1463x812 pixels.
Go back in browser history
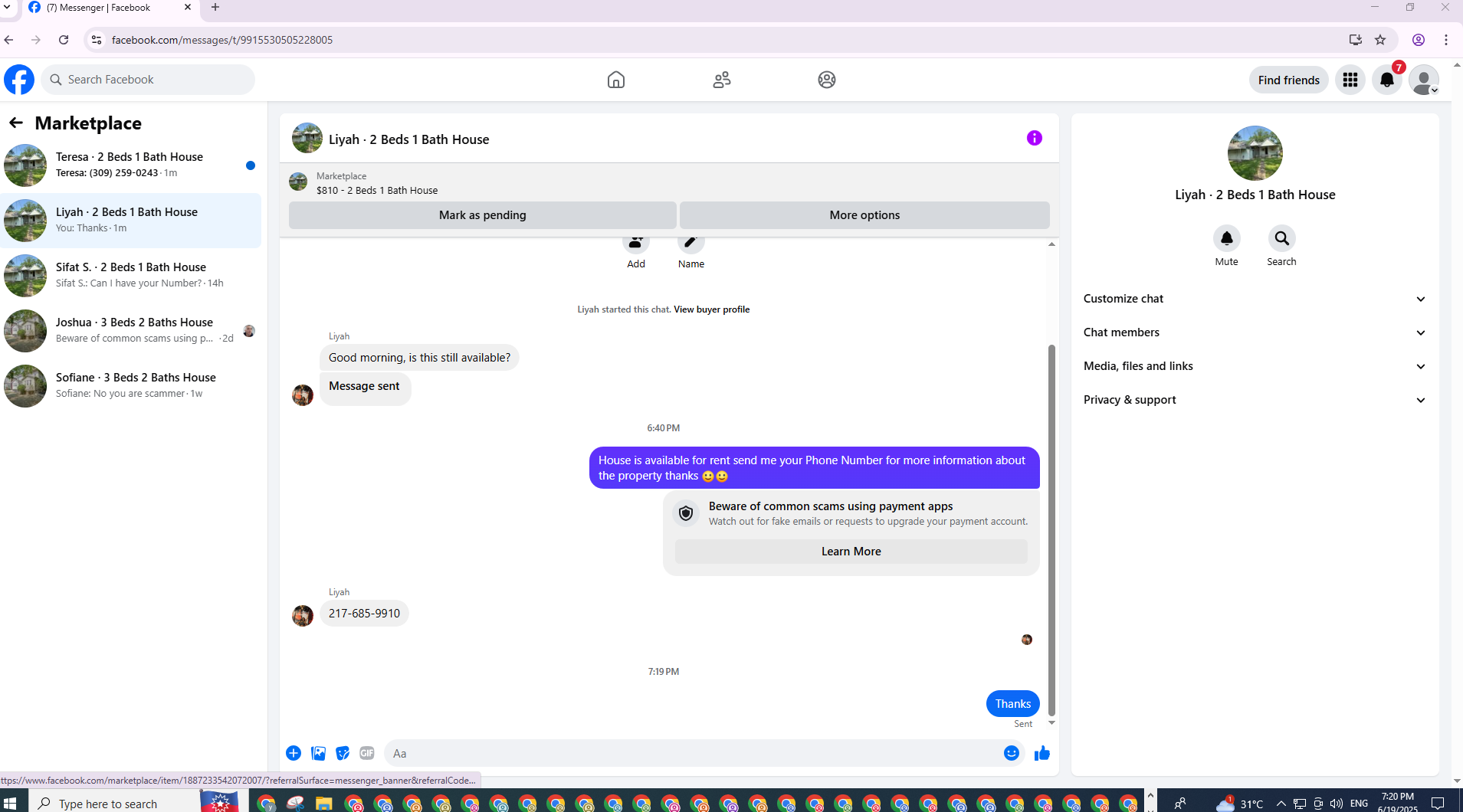pyautogui.click(x=9, y=40)
